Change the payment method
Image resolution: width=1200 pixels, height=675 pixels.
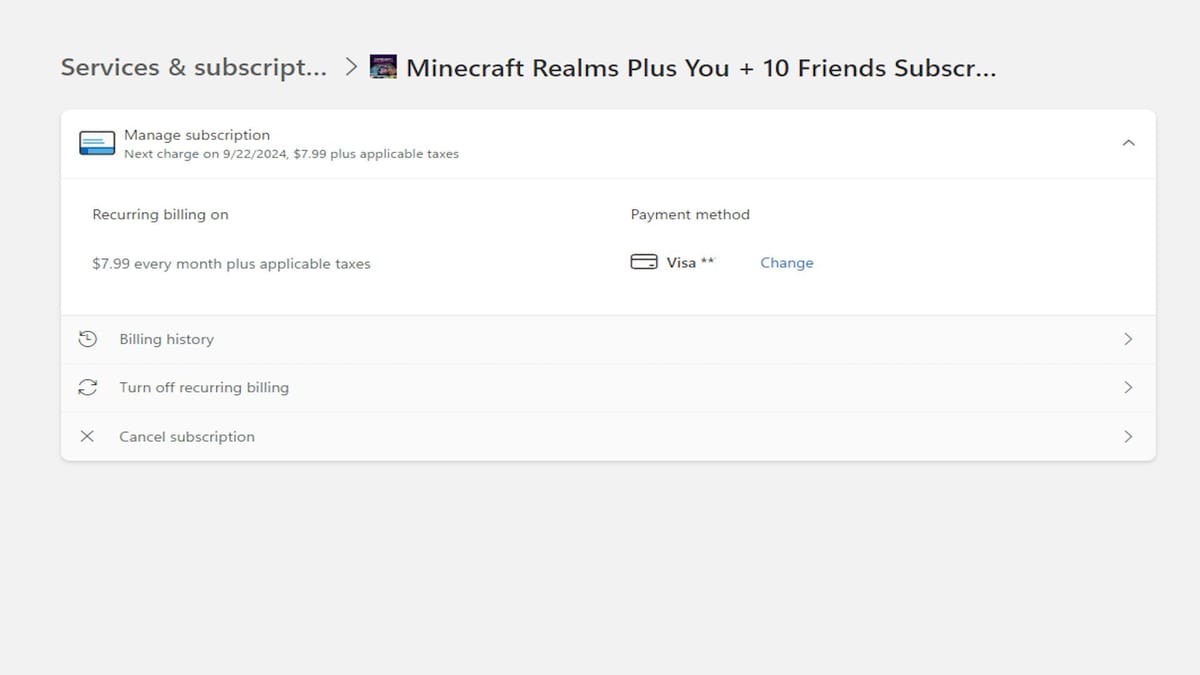point(787,262)
